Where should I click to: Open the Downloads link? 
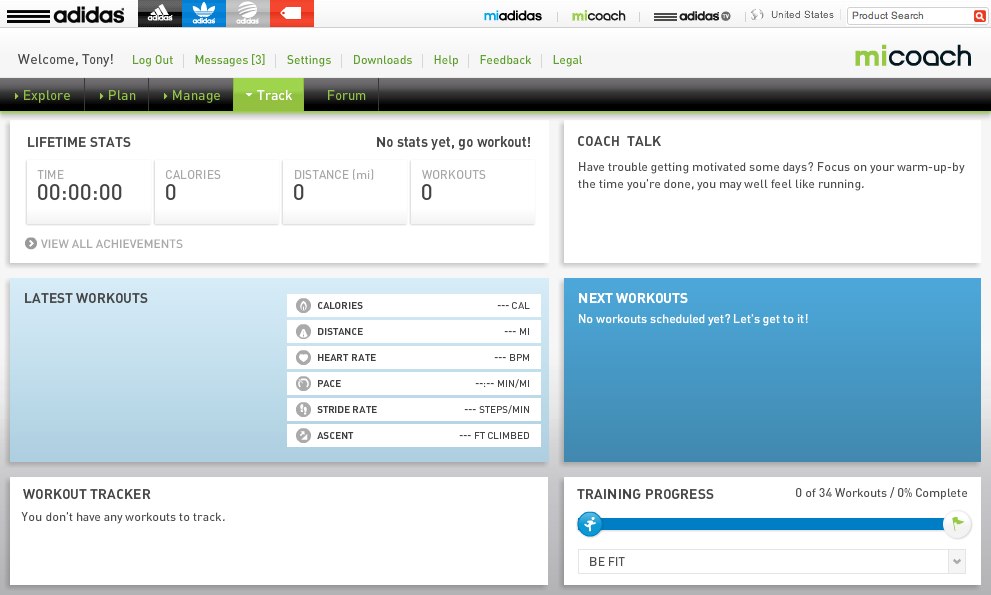pos(382,60)
